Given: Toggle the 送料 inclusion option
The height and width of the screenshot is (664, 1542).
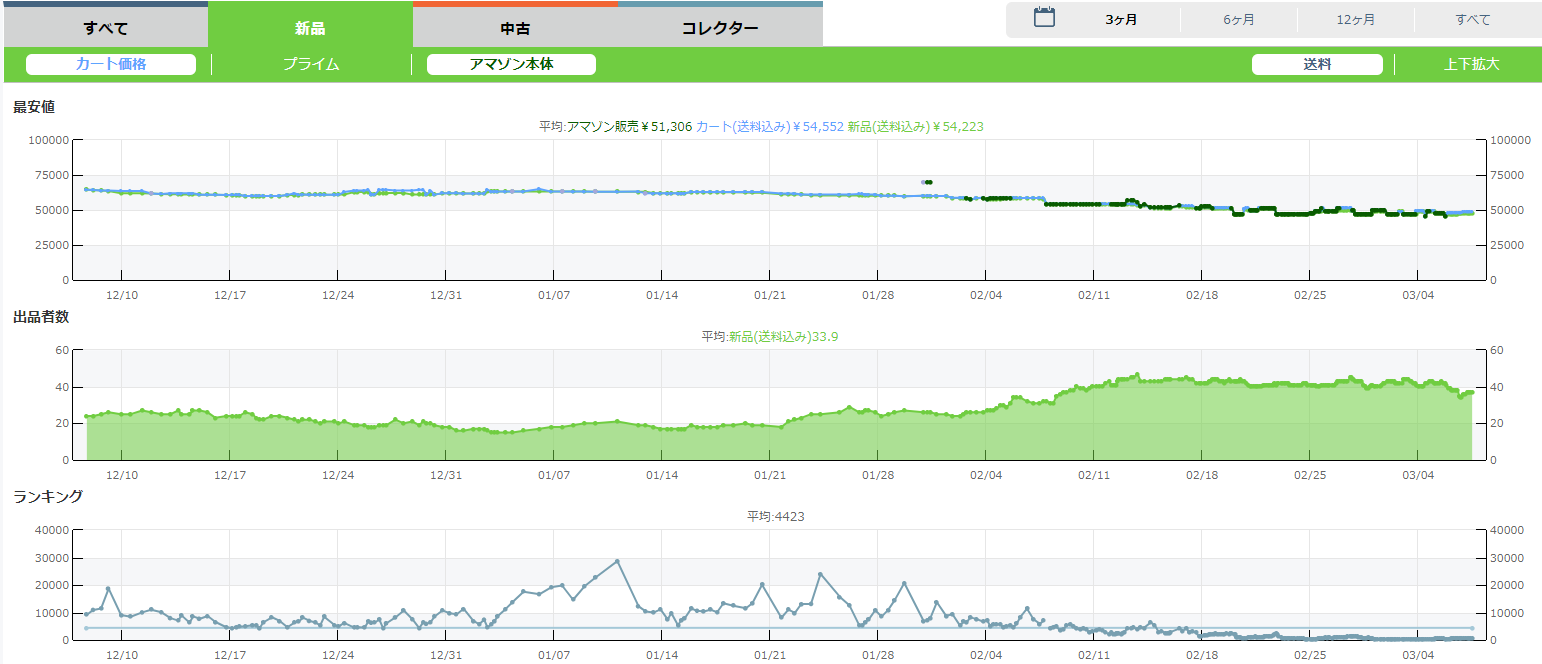Looking at the screenshot, I should tap(1317, 64).
